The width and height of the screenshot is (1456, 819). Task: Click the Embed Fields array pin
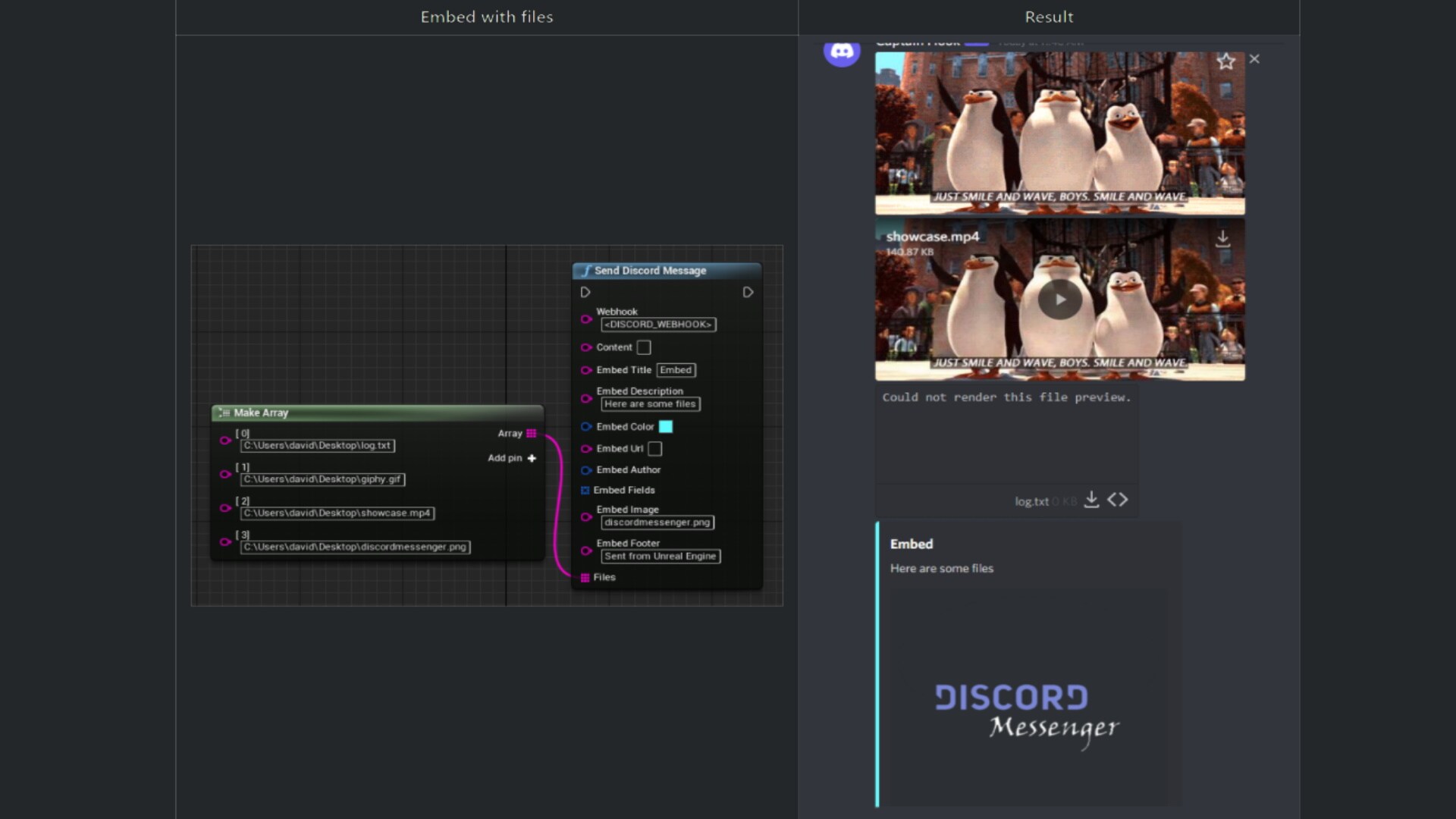tap(585, 491)
